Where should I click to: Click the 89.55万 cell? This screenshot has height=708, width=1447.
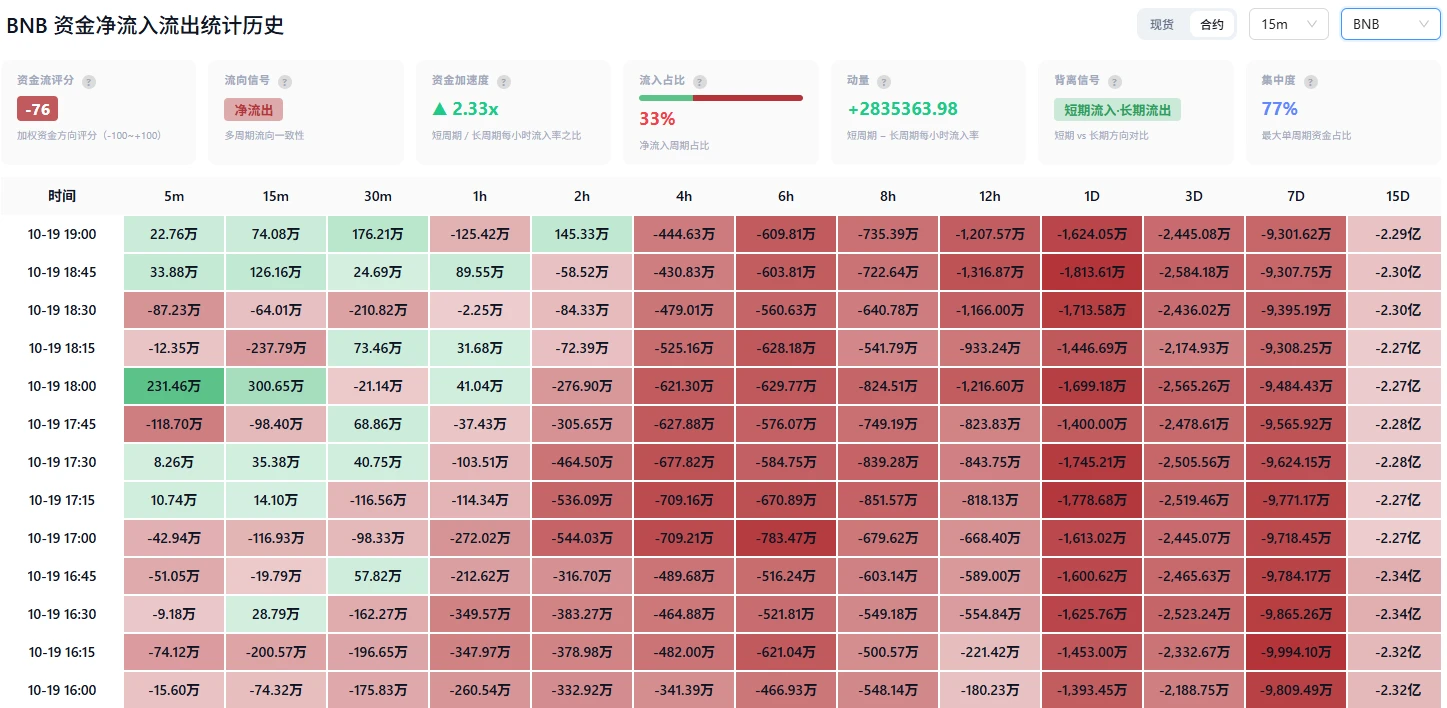480,272
